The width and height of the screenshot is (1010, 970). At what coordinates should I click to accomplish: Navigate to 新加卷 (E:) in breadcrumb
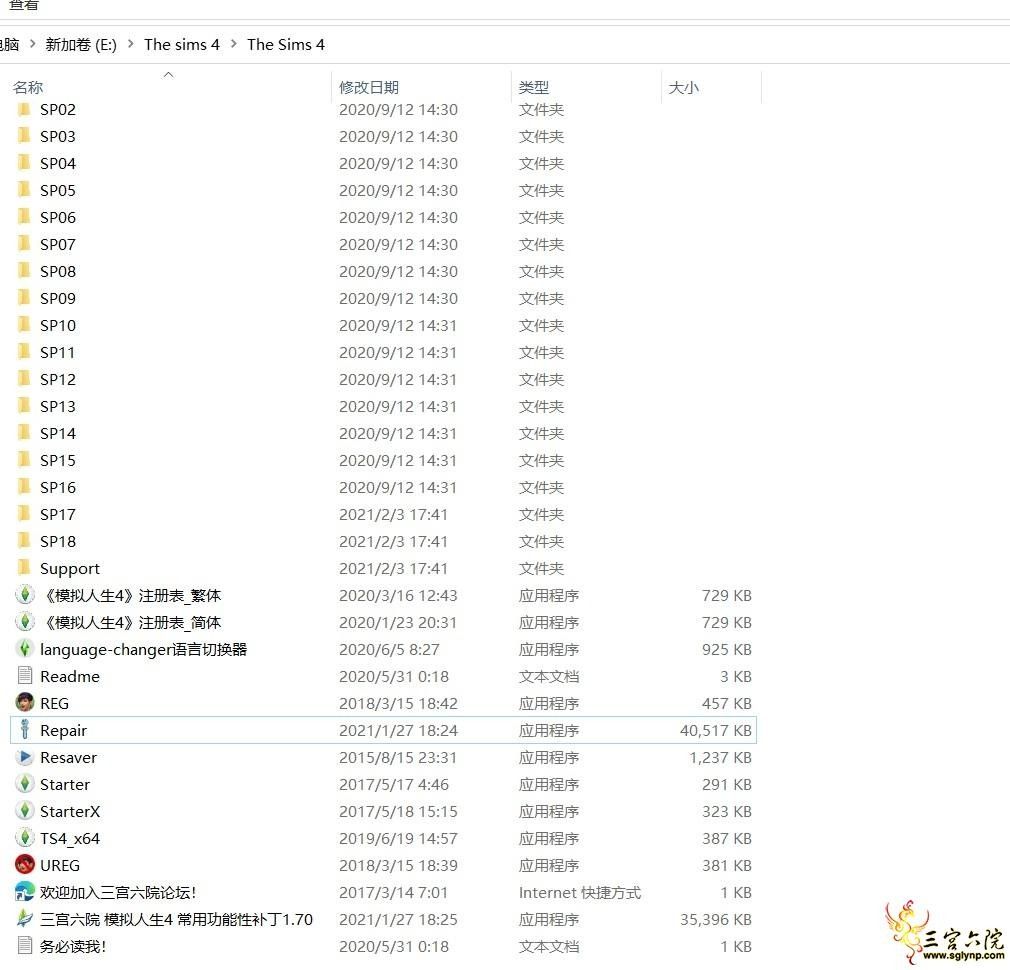[x=81, y=44]
